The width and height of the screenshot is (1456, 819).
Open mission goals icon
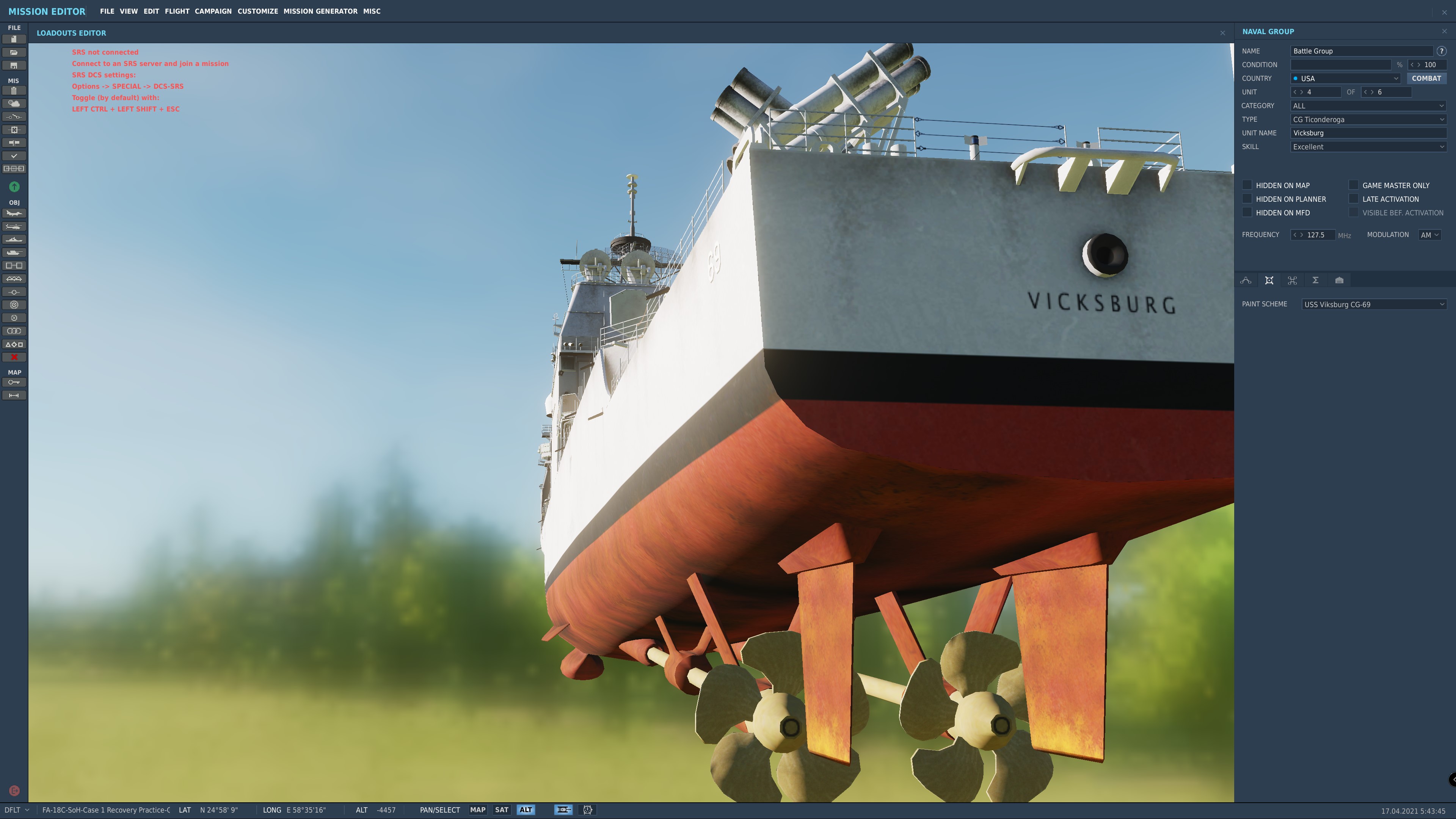click(x=14, y=129)
